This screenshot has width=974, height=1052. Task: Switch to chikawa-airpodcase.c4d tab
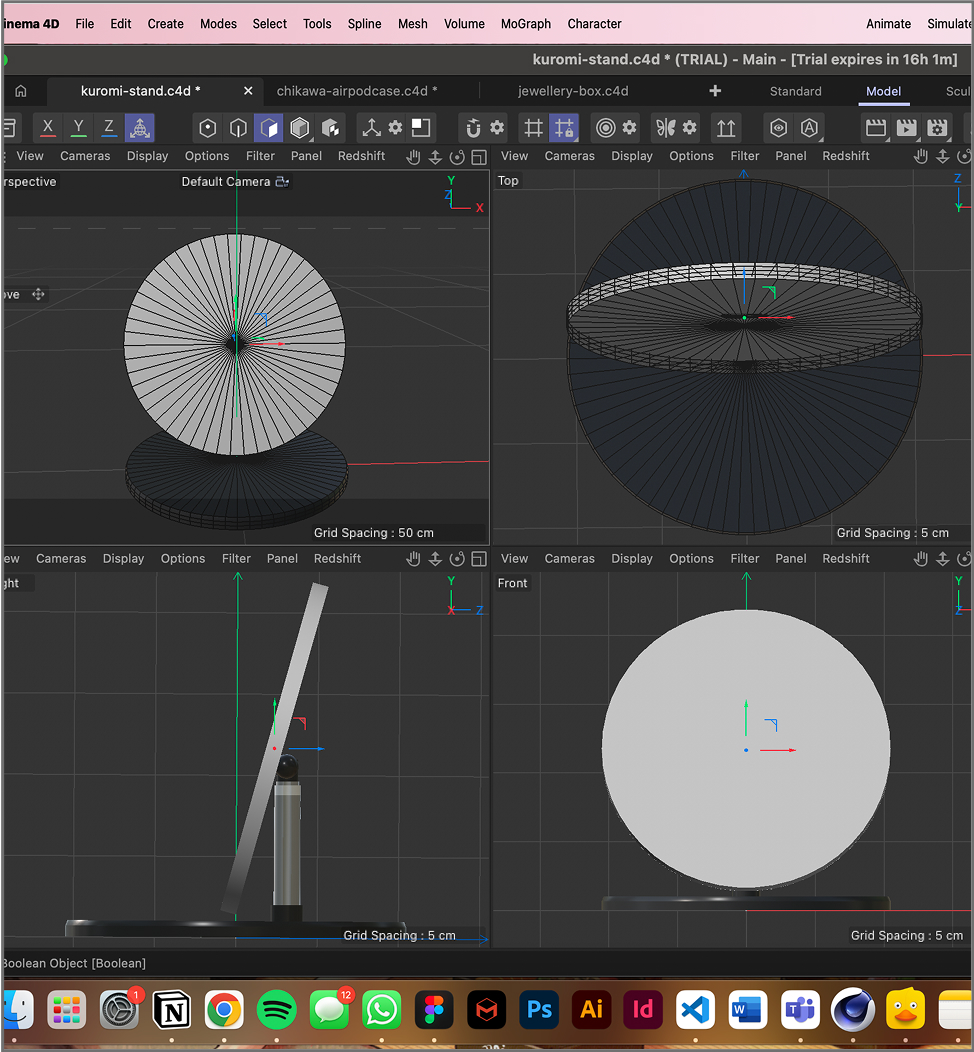(x=357, y=91)
